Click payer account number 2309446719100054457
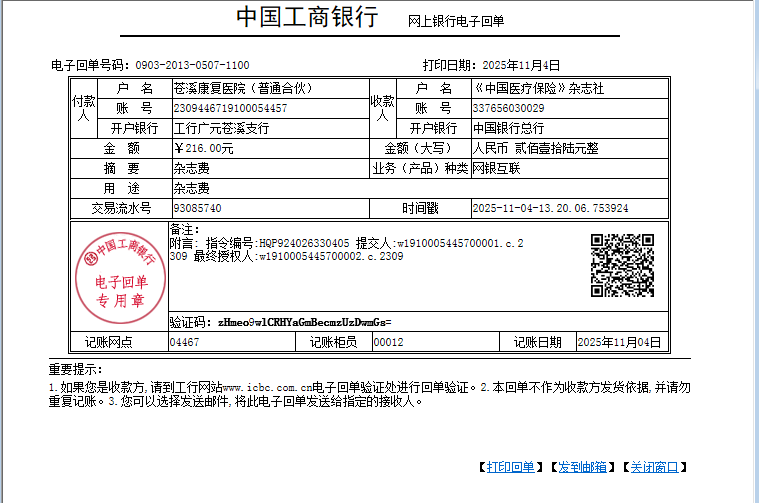The height and width of the screenshot is (503, 759). tap(231, 108)
